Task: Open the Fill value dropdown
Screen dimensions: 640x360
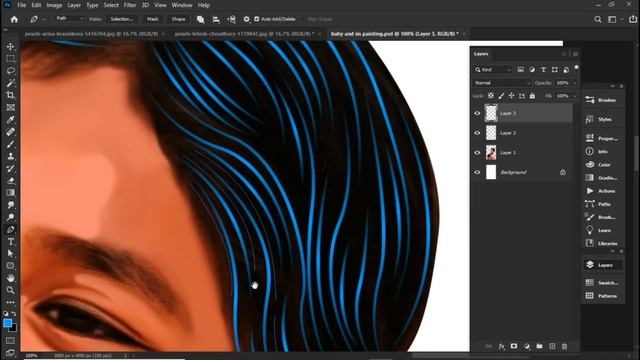Action: (x=575, y=96)
